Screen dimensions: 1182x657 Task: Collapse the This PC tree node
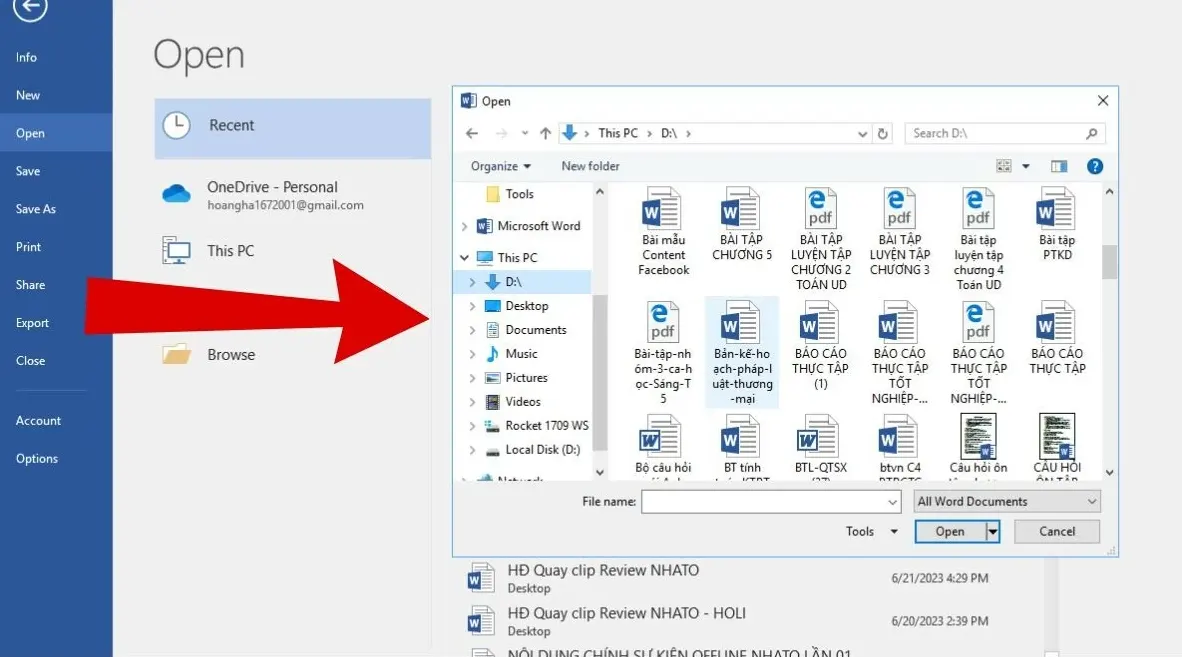point(464,258)
